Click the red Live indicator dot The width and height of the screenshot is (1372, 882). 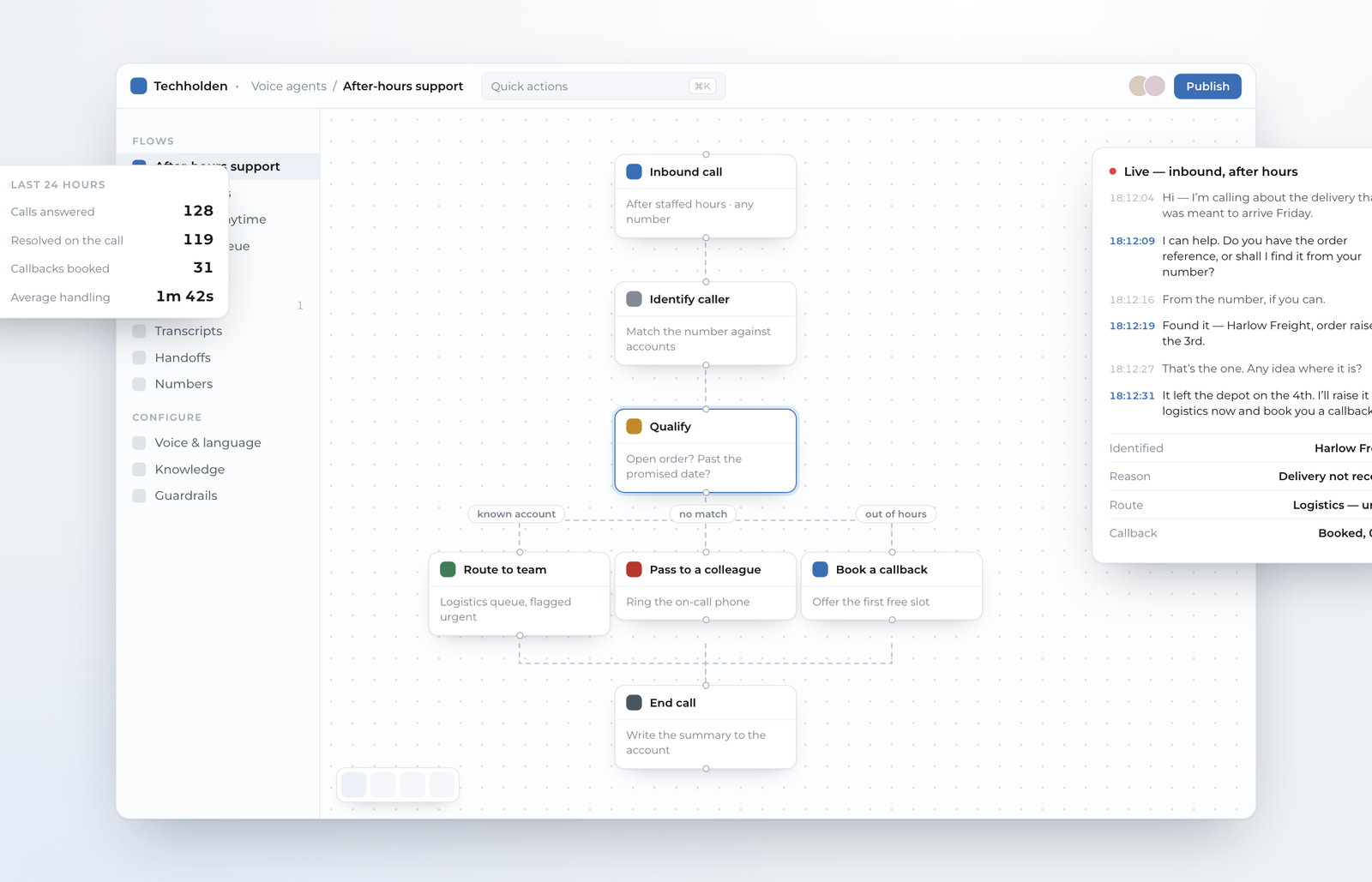[1113, 171]
